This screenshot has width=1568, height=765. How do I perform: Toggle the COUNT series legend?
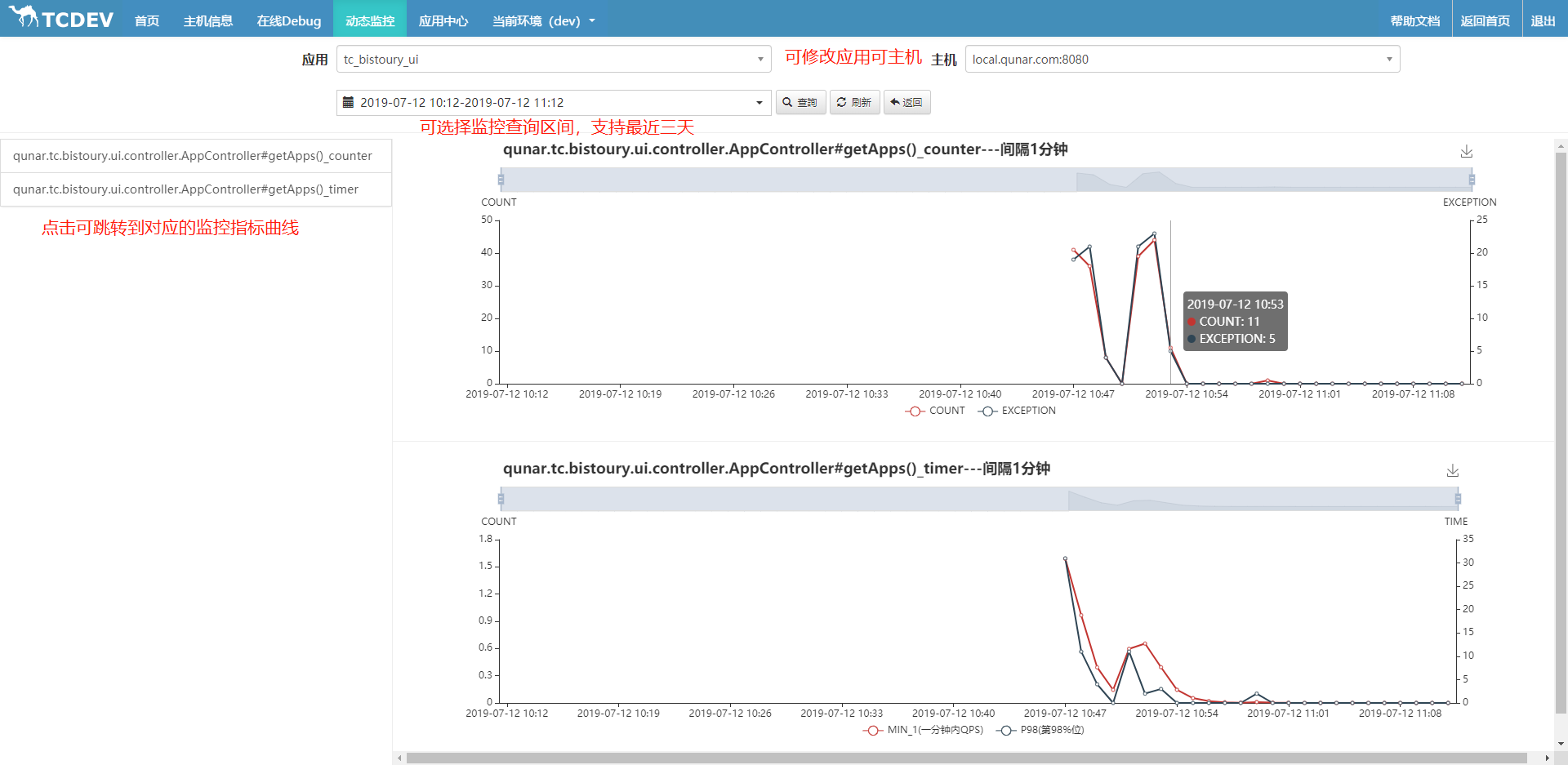click(935, 411)
